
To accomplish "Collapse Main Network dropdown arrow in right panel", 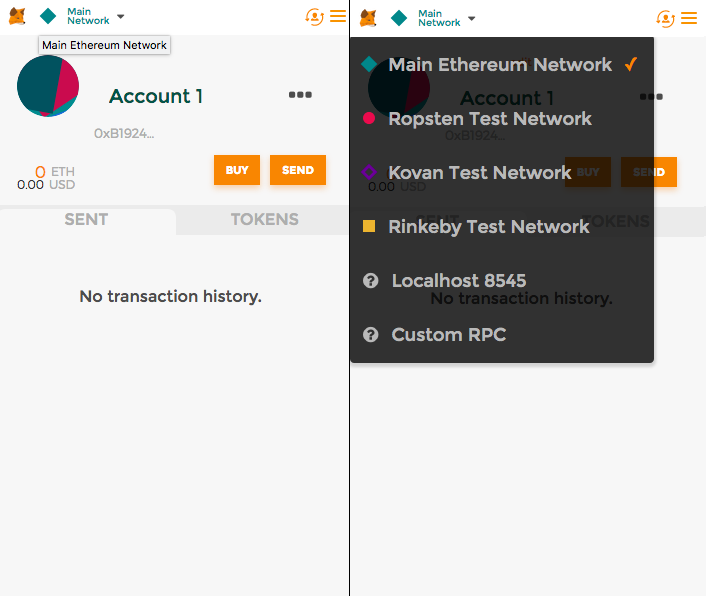I will coord(471,18).
